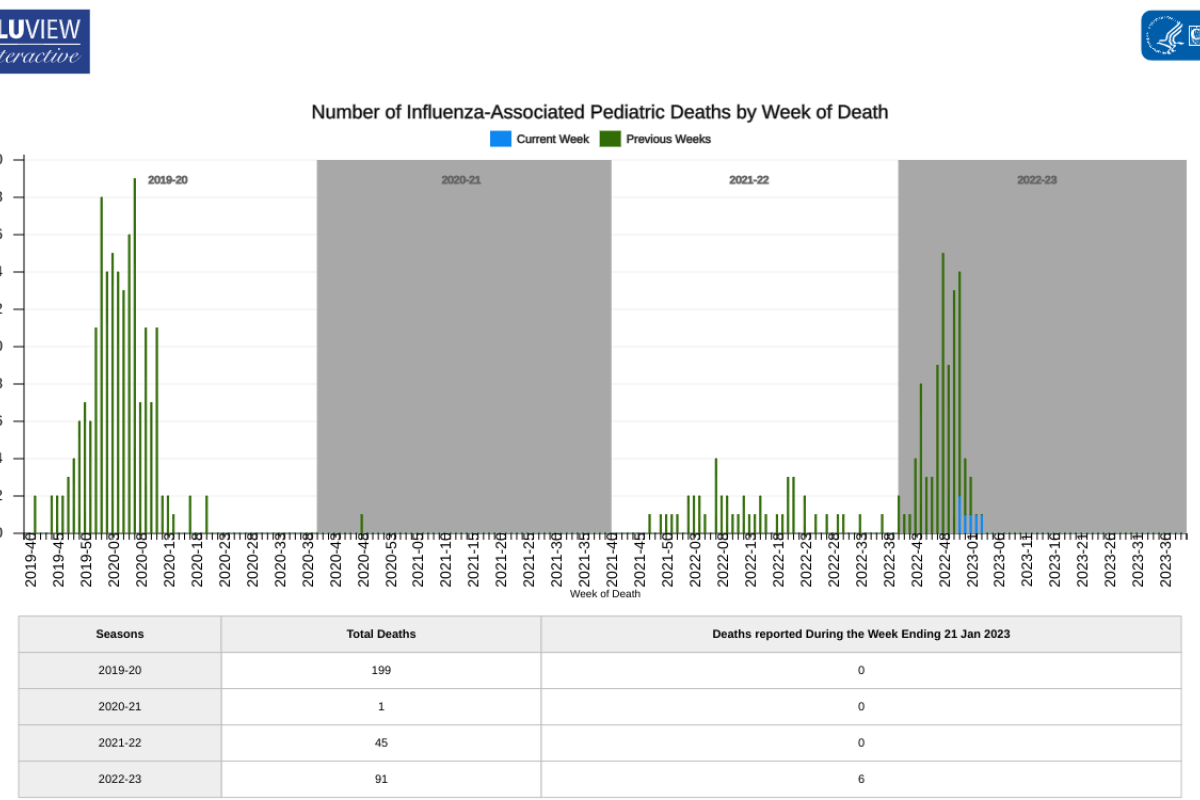Click the HHS logo in top-right corner
Image resolution: width=1200 pixels, height=800 pixels.
(x=1170, y=36)
